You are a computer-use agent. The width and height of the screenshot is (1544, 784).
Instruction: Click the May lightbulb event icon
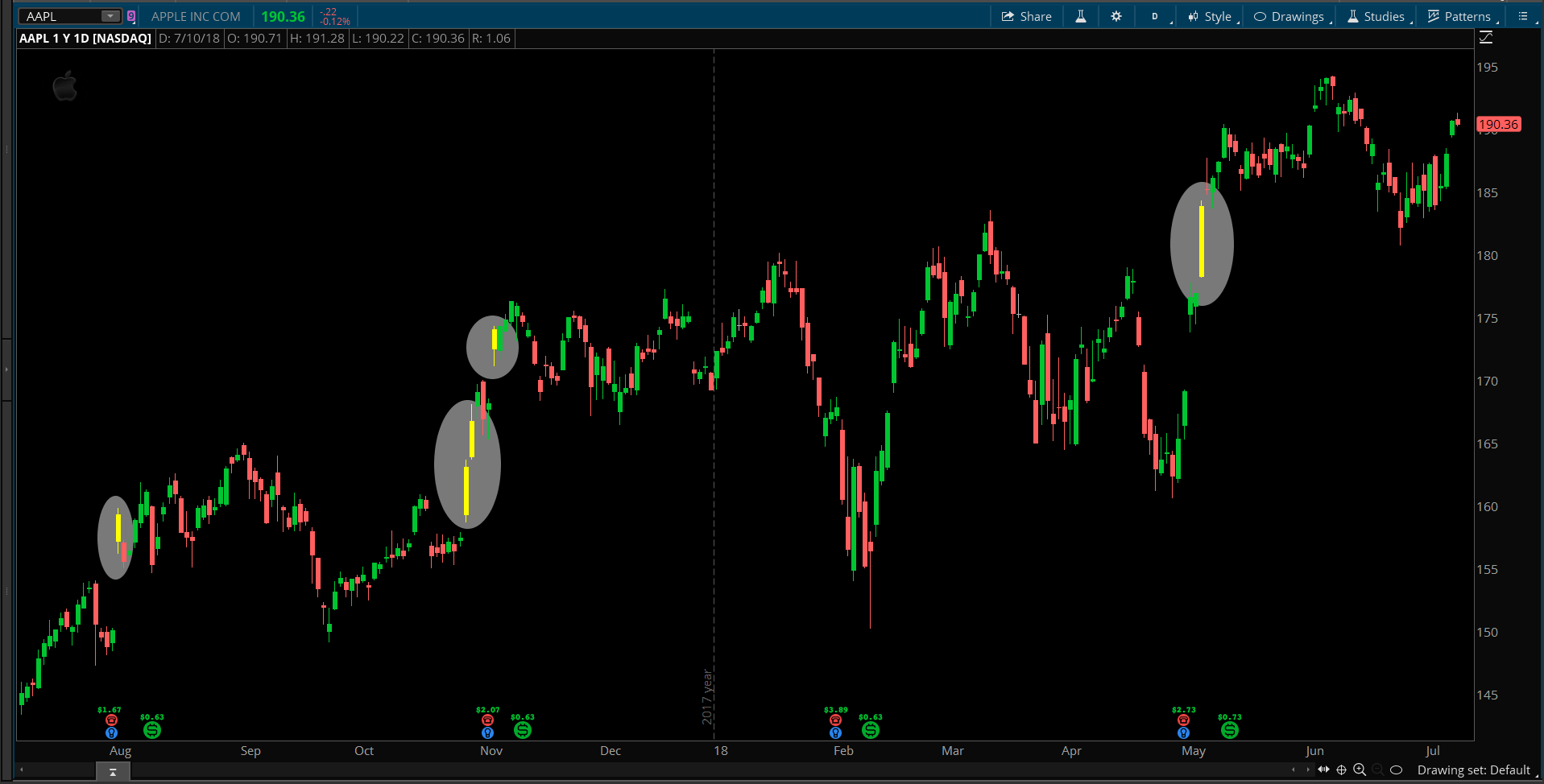coord(1183,732)
